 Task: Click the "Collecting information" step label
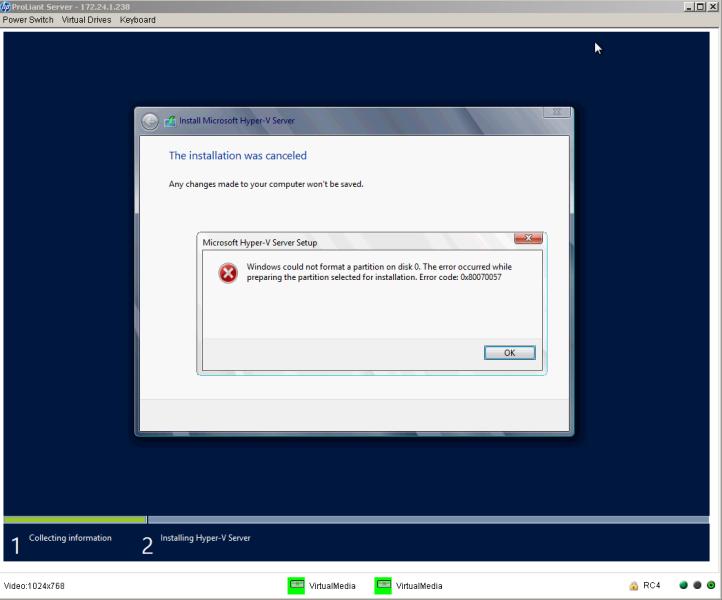pyautogui.click(x=70, y=538)
